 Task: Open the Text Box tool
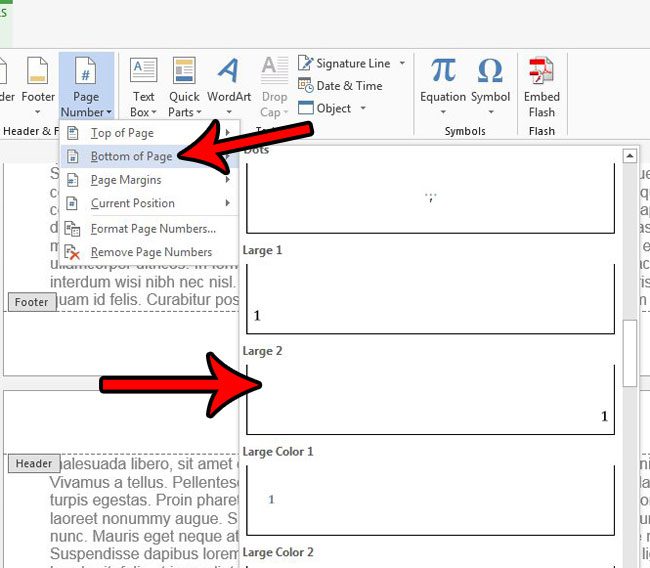coord(143,73)
